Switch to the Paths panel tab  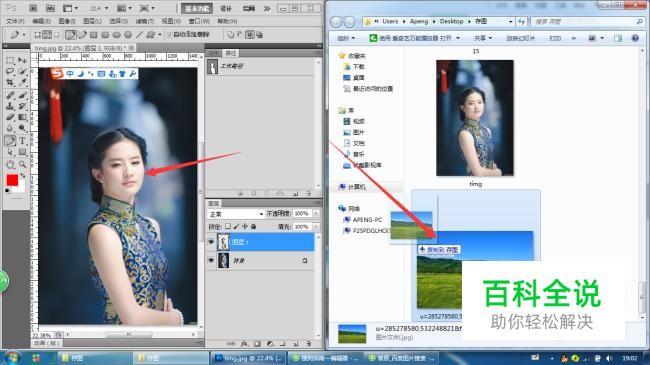coord(230,54)
